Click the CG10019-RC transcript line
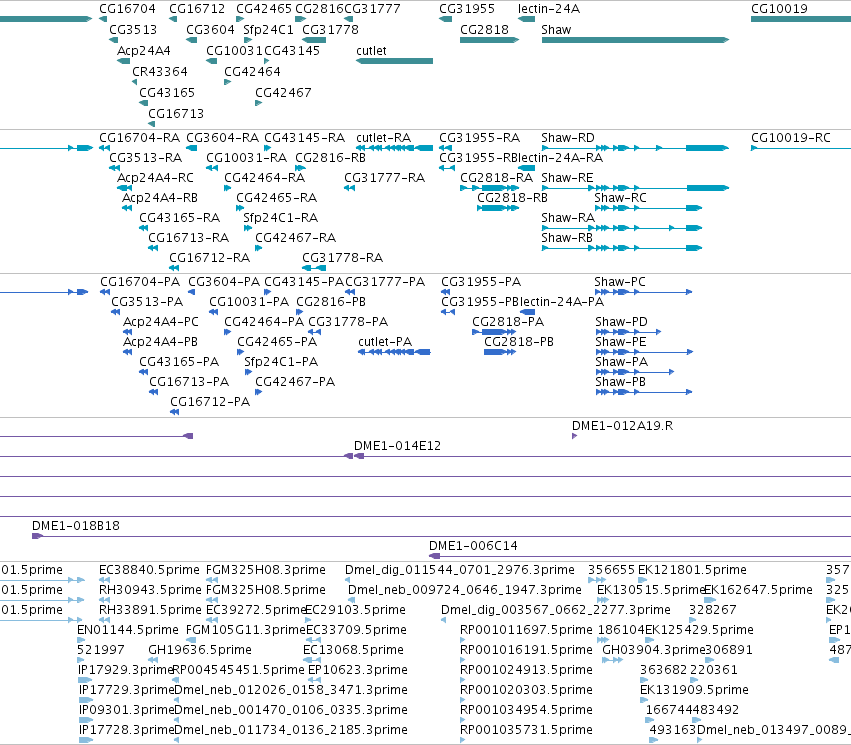The image size is (851, 745). click(x=801, y=148)
